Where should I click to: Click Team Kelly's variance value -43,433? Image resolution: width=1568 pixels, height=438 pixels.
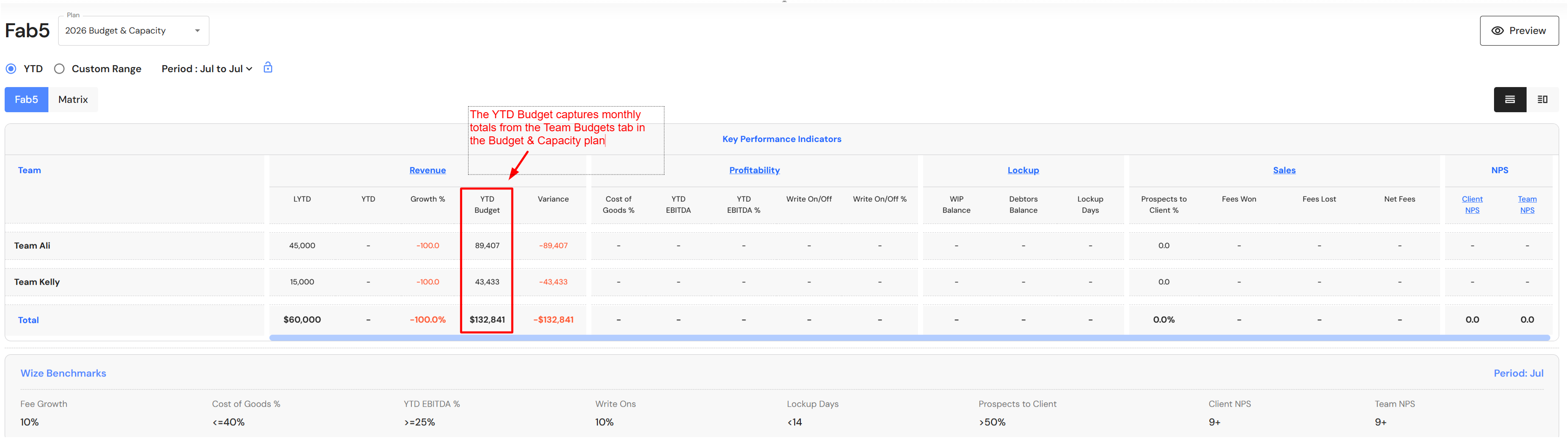(553, 282)
